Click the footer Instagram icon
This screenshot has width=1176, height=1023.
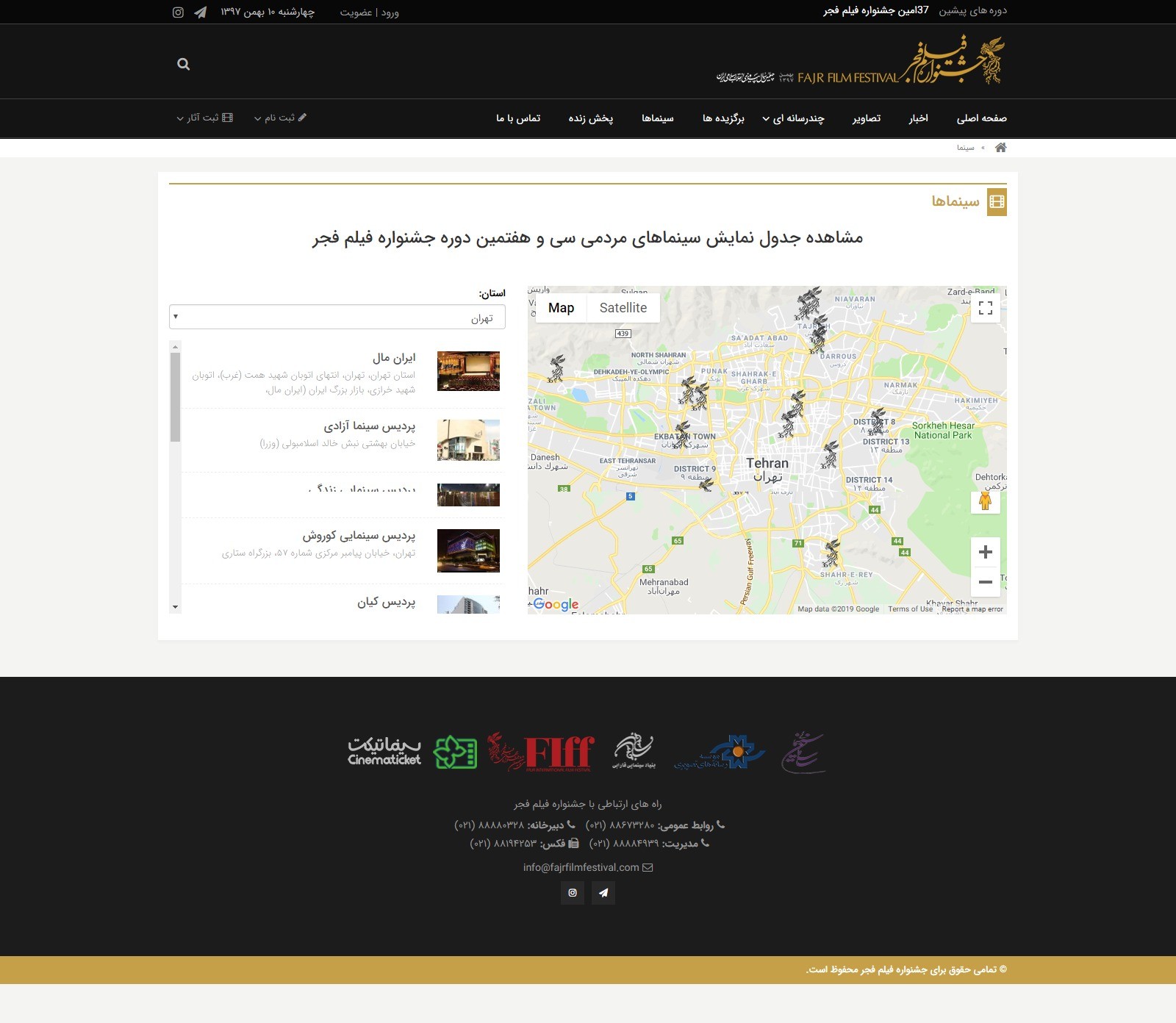[x=573, y=893]
